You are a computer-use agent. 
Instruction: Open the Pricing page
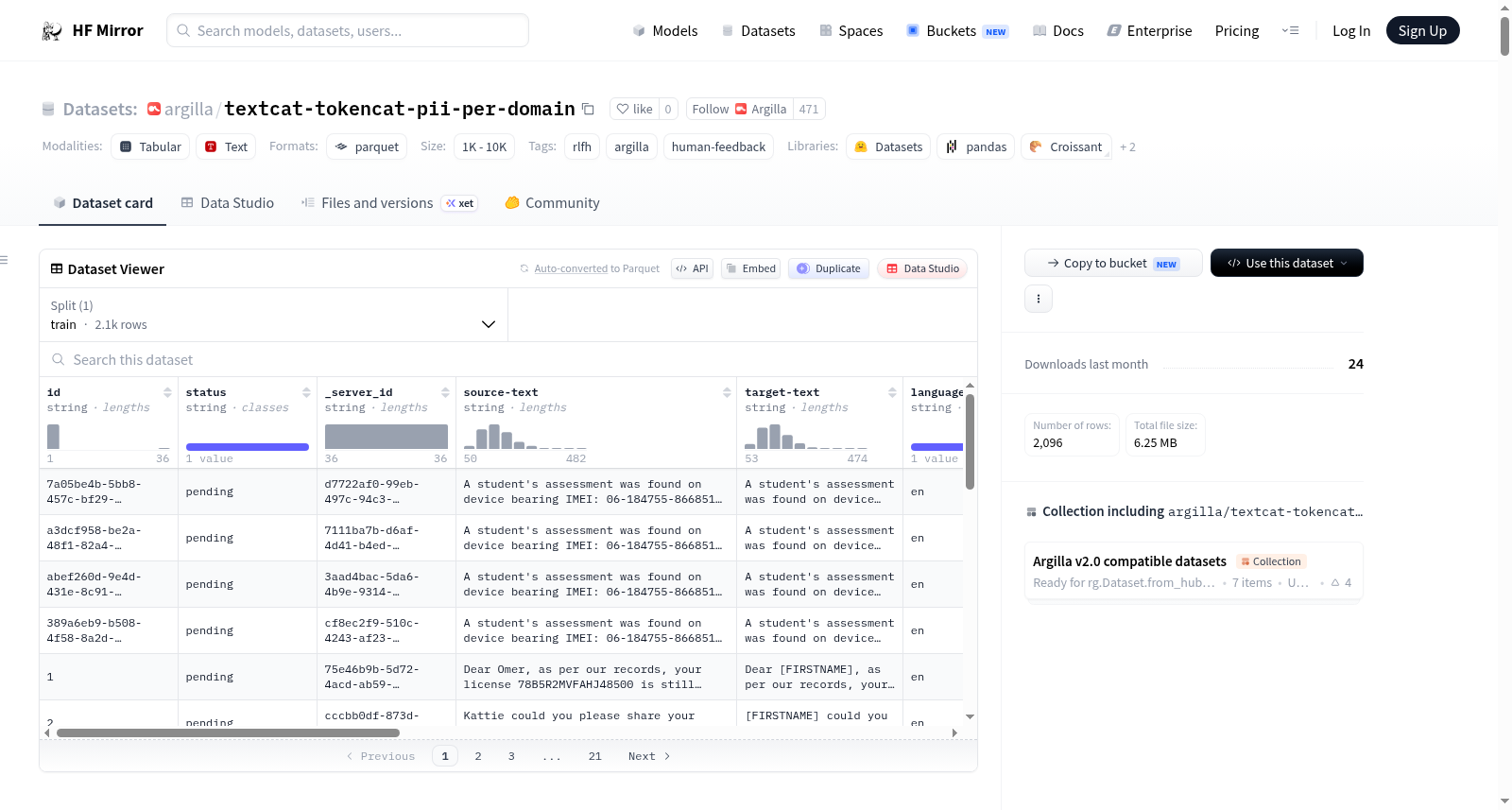pos(1237,31)
